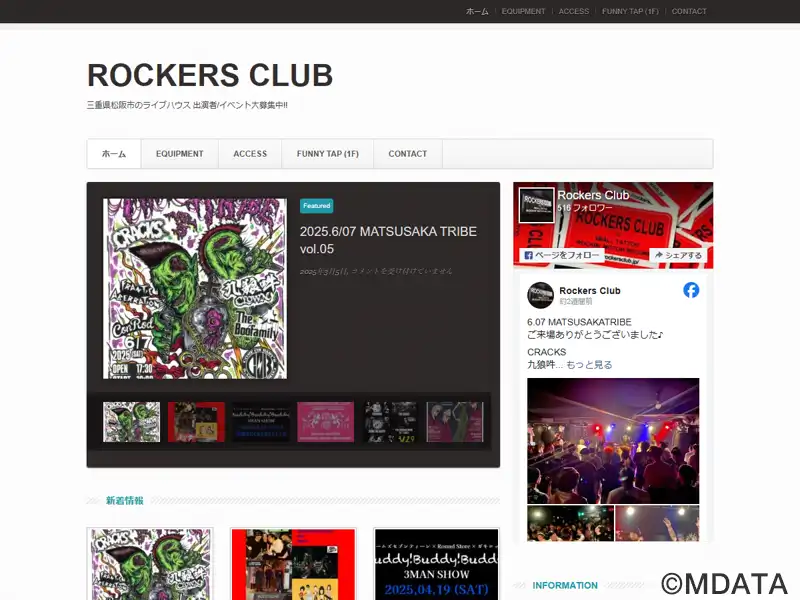
Task: Select the pink flyer slider thumbnail
Action: click(326, 422)
